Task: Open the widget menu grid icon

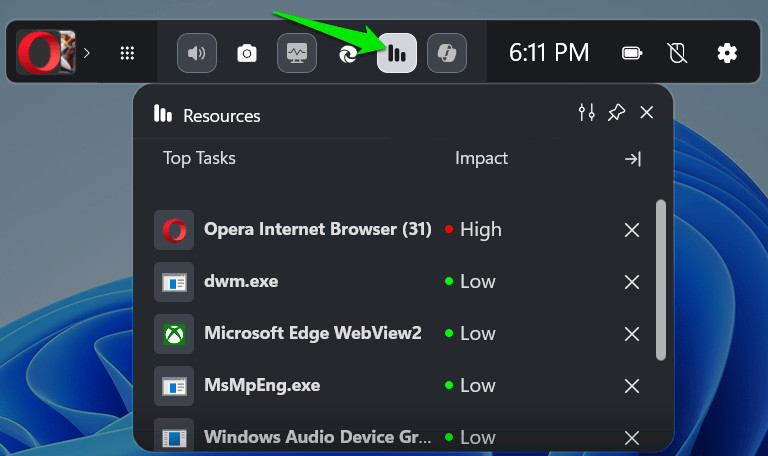Action: tap(127, 53)
